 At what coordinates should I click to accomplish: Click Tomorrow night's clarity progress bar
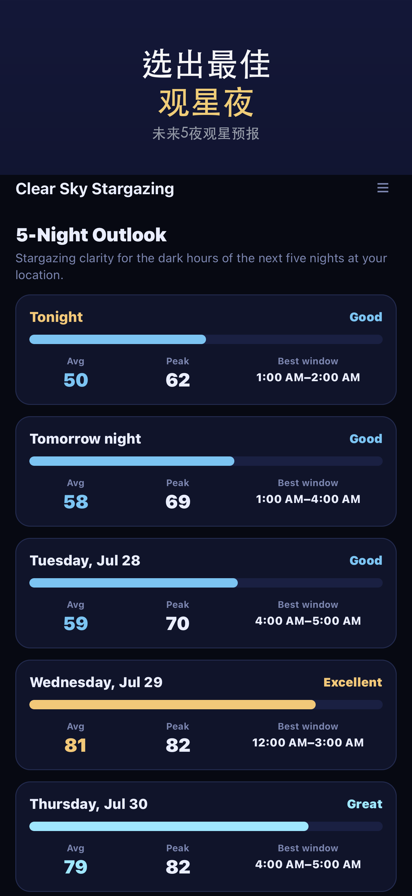coord(206,461)
